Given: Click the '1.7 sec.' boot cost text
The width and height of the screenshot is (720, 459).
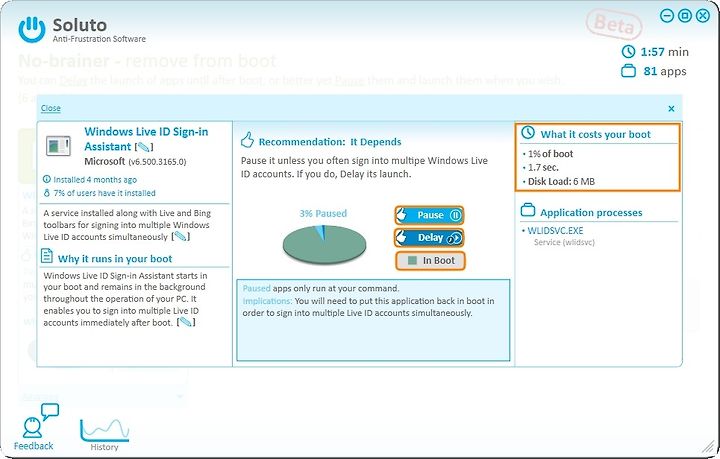Looking at the screenshot, I should coord(543,168).
